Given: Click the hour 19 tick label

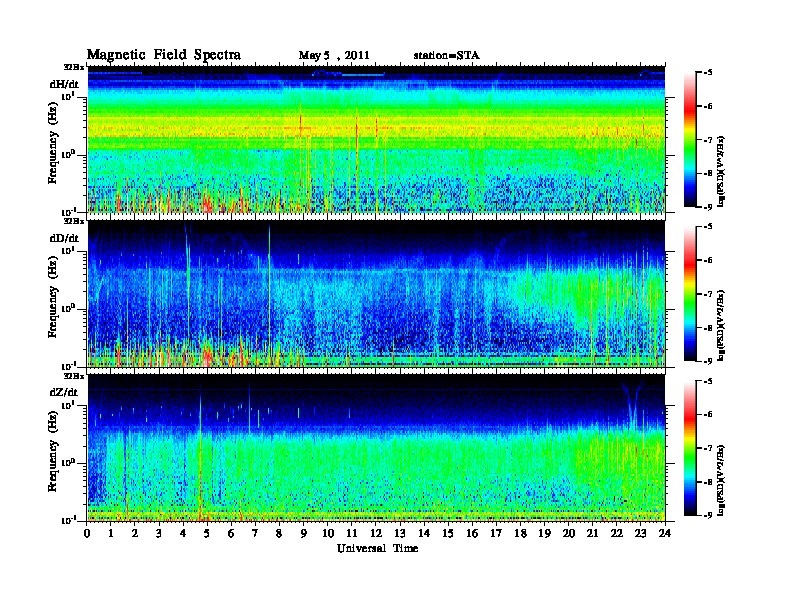Looking at the screenshot, I should 544,534.
